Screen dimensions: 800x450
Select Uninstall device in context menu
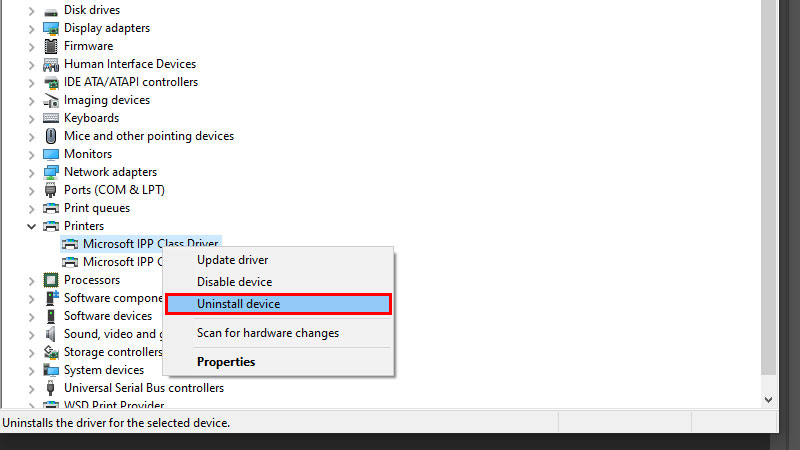click(279, 304)
